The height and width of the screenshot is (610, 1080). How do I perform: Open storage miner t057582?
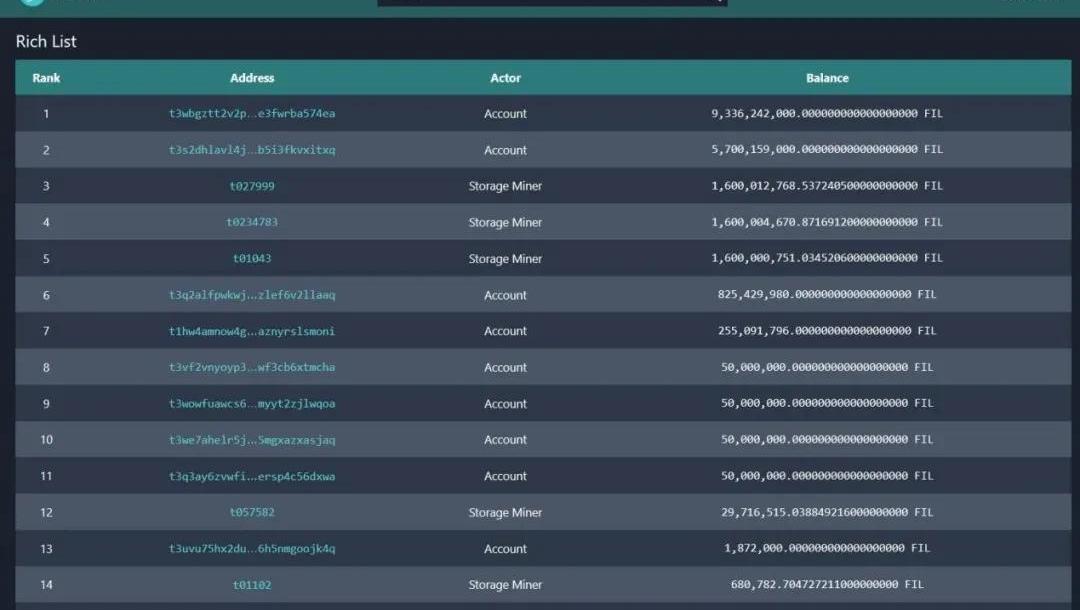coord(252,513)
